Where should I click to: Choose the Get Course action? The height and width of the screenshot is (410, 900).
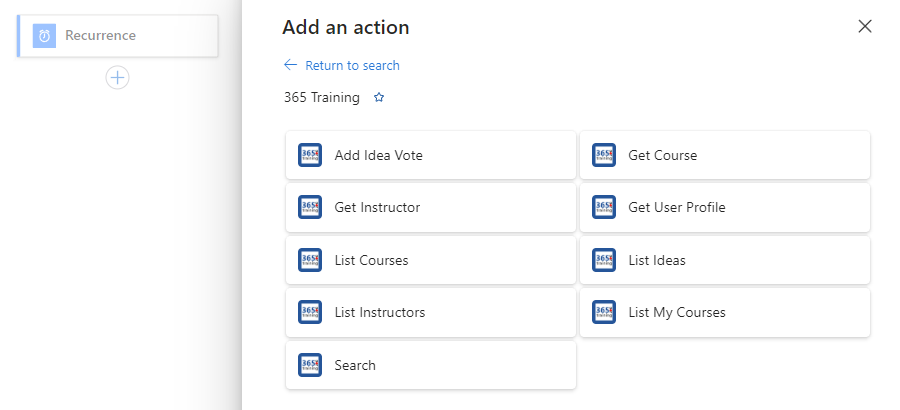point(725,155)
